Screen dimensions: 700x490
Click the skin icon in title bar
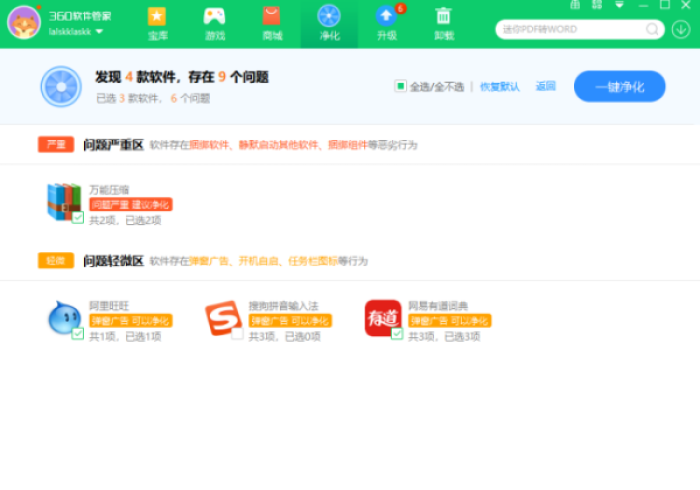click(x=575, y=5)
